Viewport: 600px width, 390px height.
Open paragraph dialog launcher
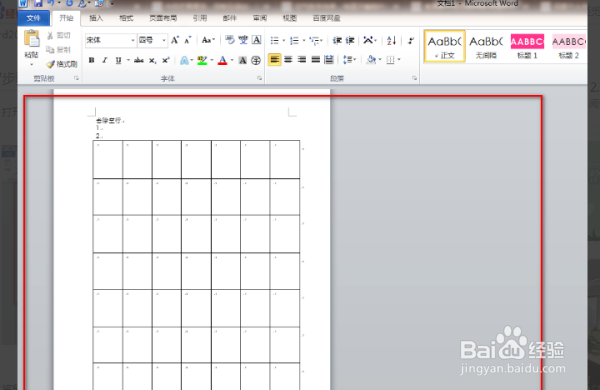[414, 78]
